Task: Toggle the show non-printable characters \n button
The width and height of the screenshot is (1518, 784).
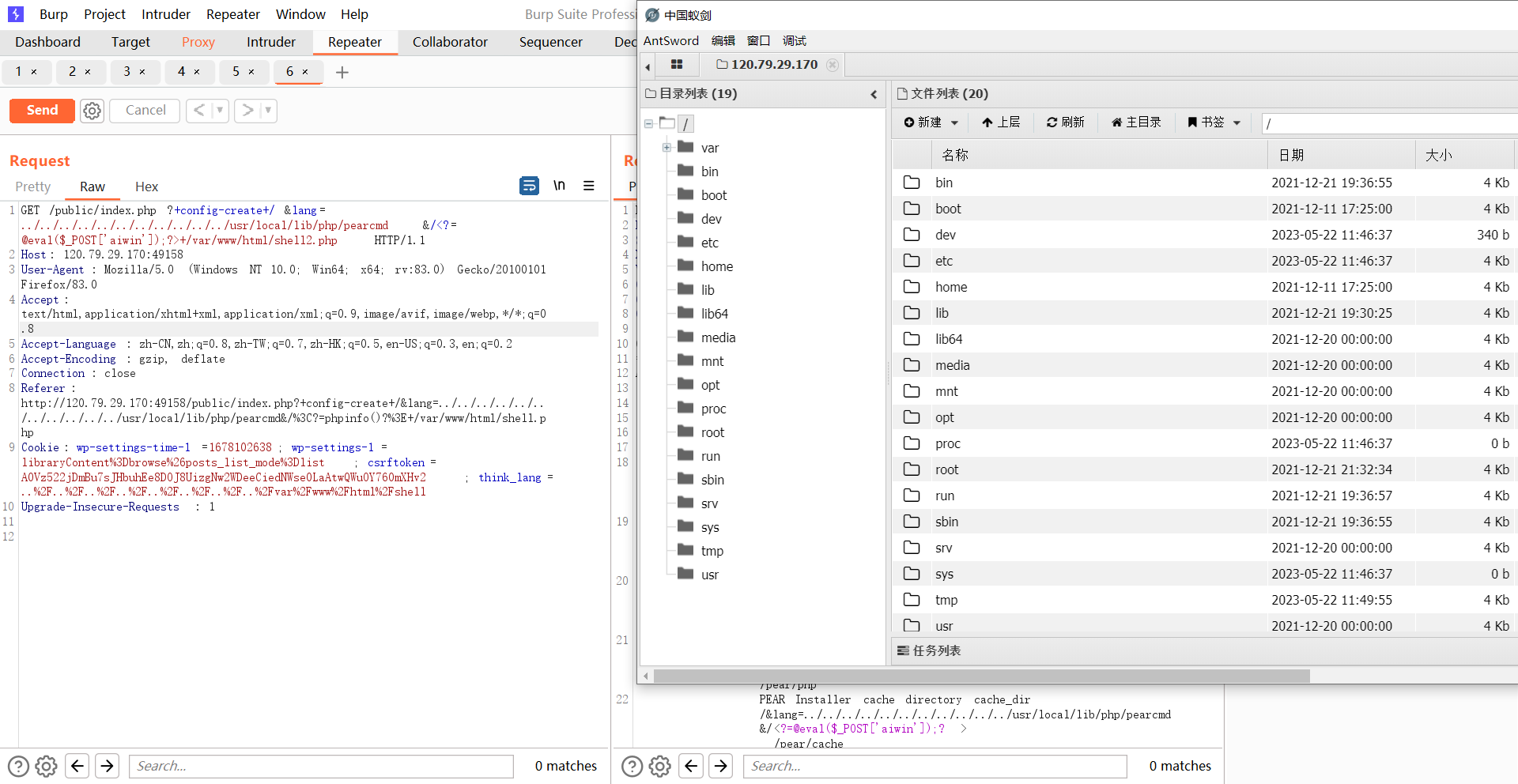Action: (x=559, y=186)
